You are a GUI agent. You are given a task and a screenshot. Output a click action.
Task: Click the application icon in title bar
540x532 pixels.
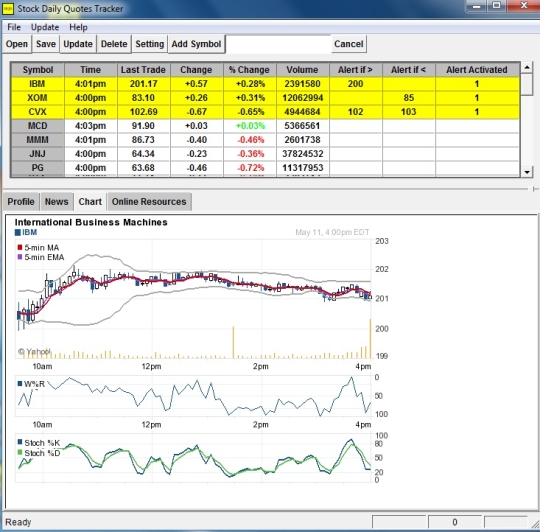click(x=8, y=9)
